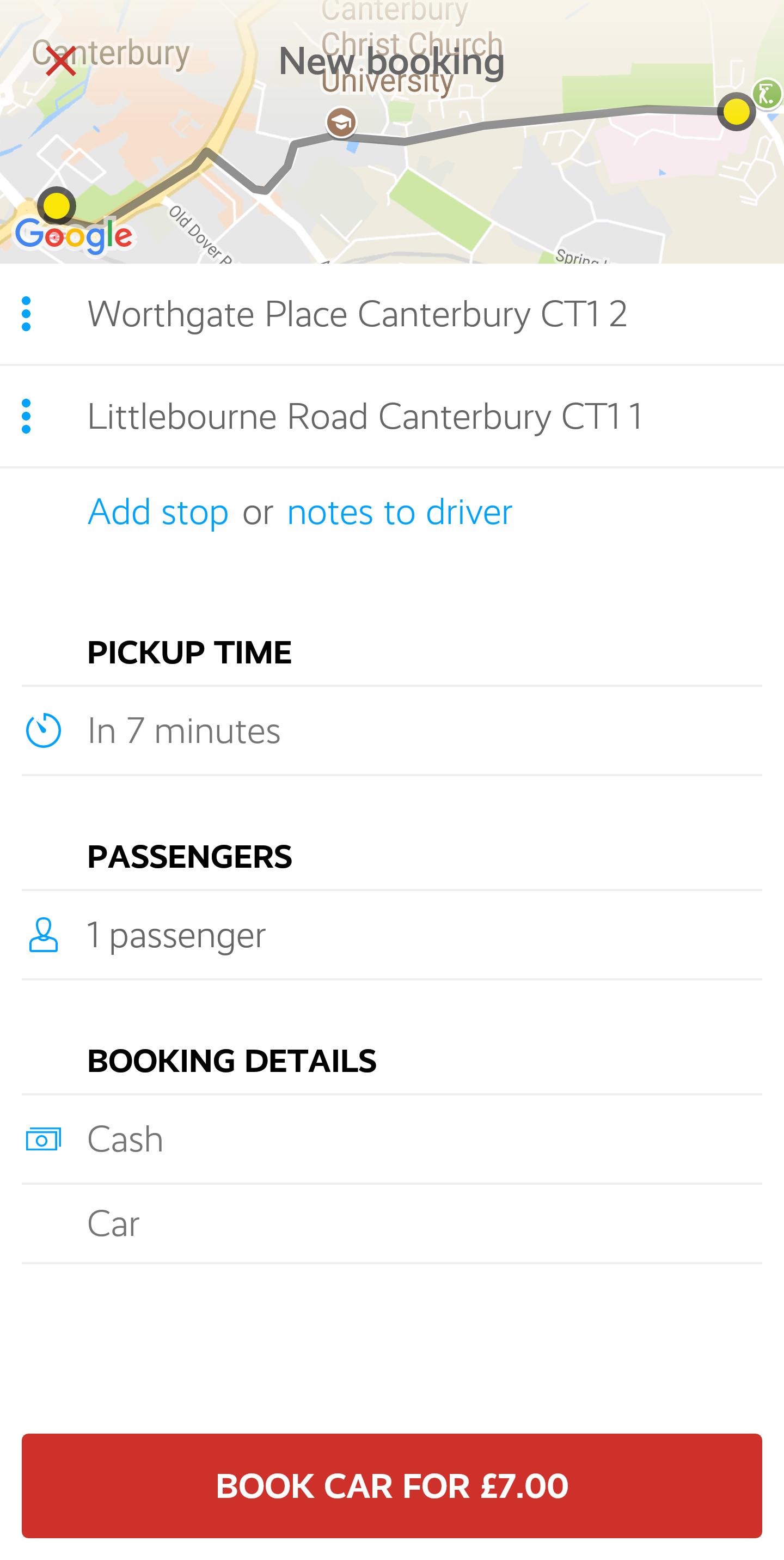Book car for £7.00
The image size is (784, 1560).
(x=393, y=1485)
